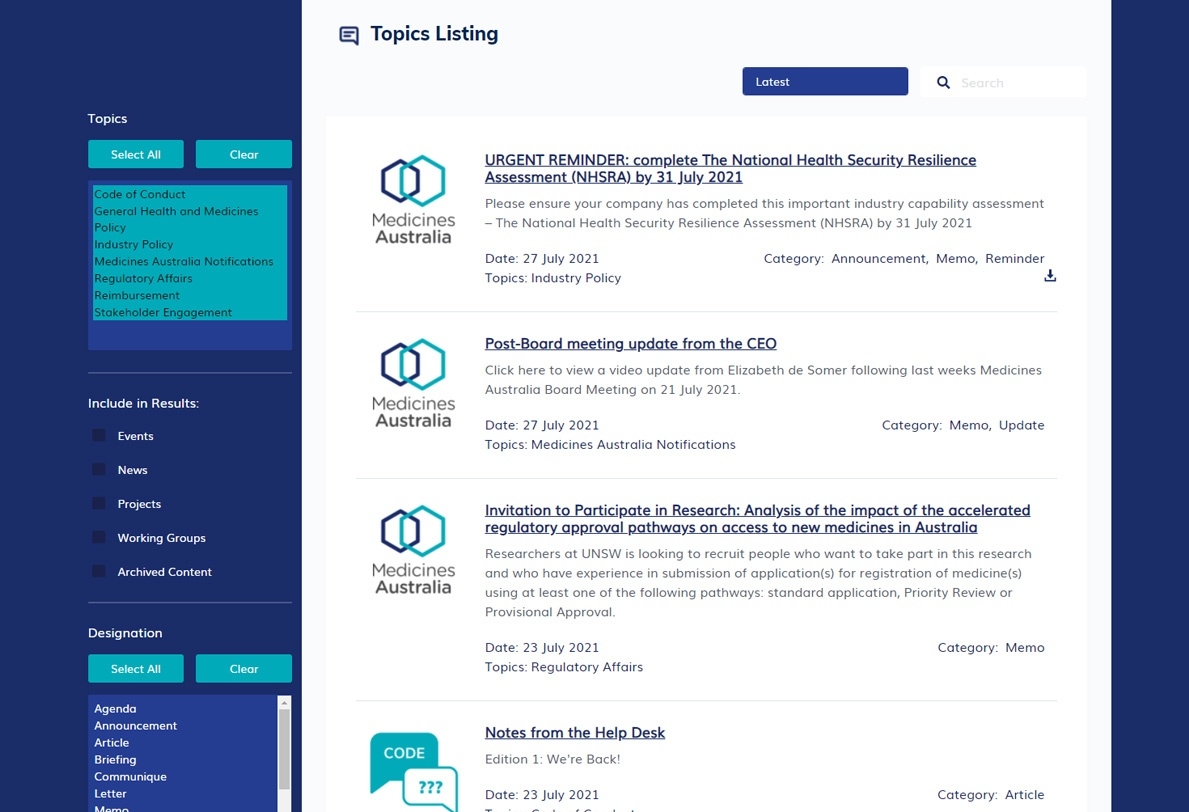Image resolution: width=1189 pixels, height=812 pixels.
Task: Select Article in Designation list
Action: point(184,743)
